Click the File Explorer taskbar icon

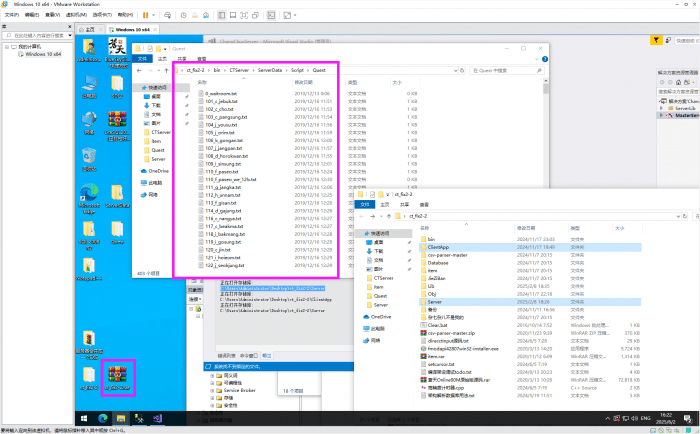pyautogui.click(x=121, y=418)
